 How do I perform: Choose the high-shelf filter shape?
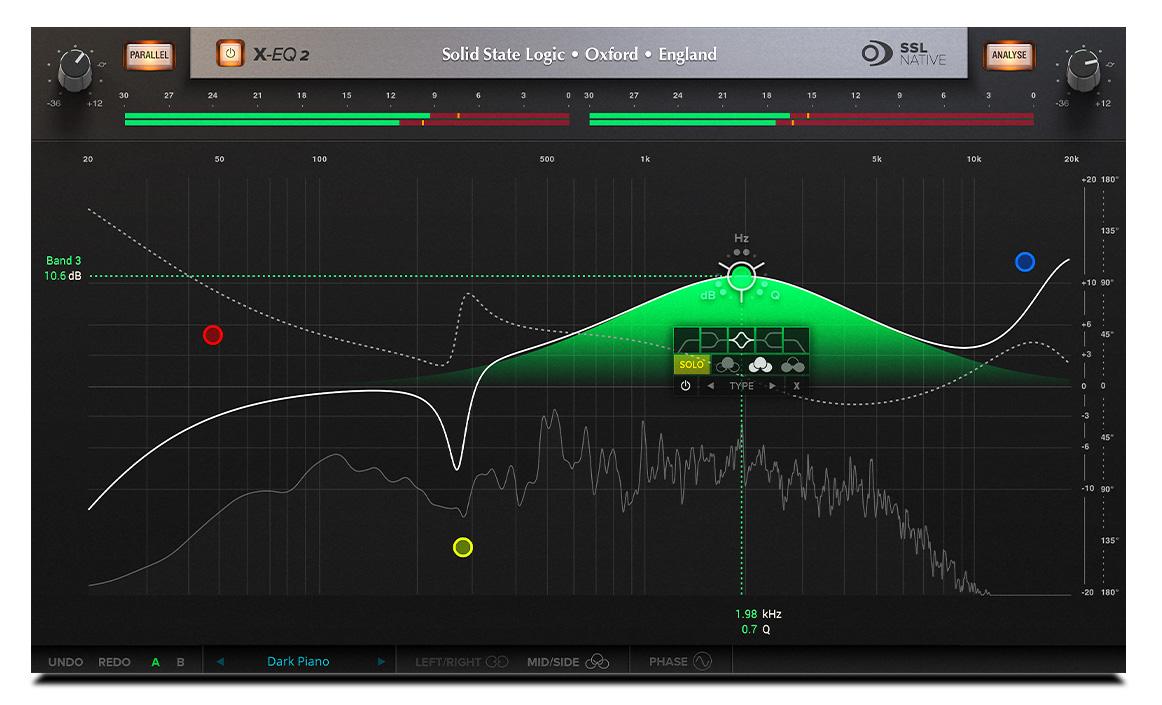click(768, 341)
